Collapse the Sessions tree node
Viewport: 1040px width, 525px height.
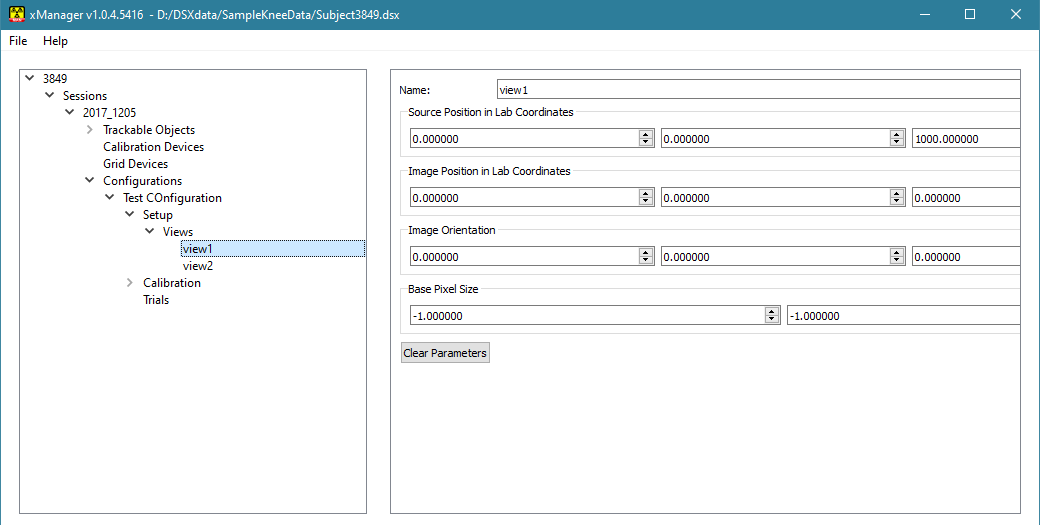click(x=49, y=95)
